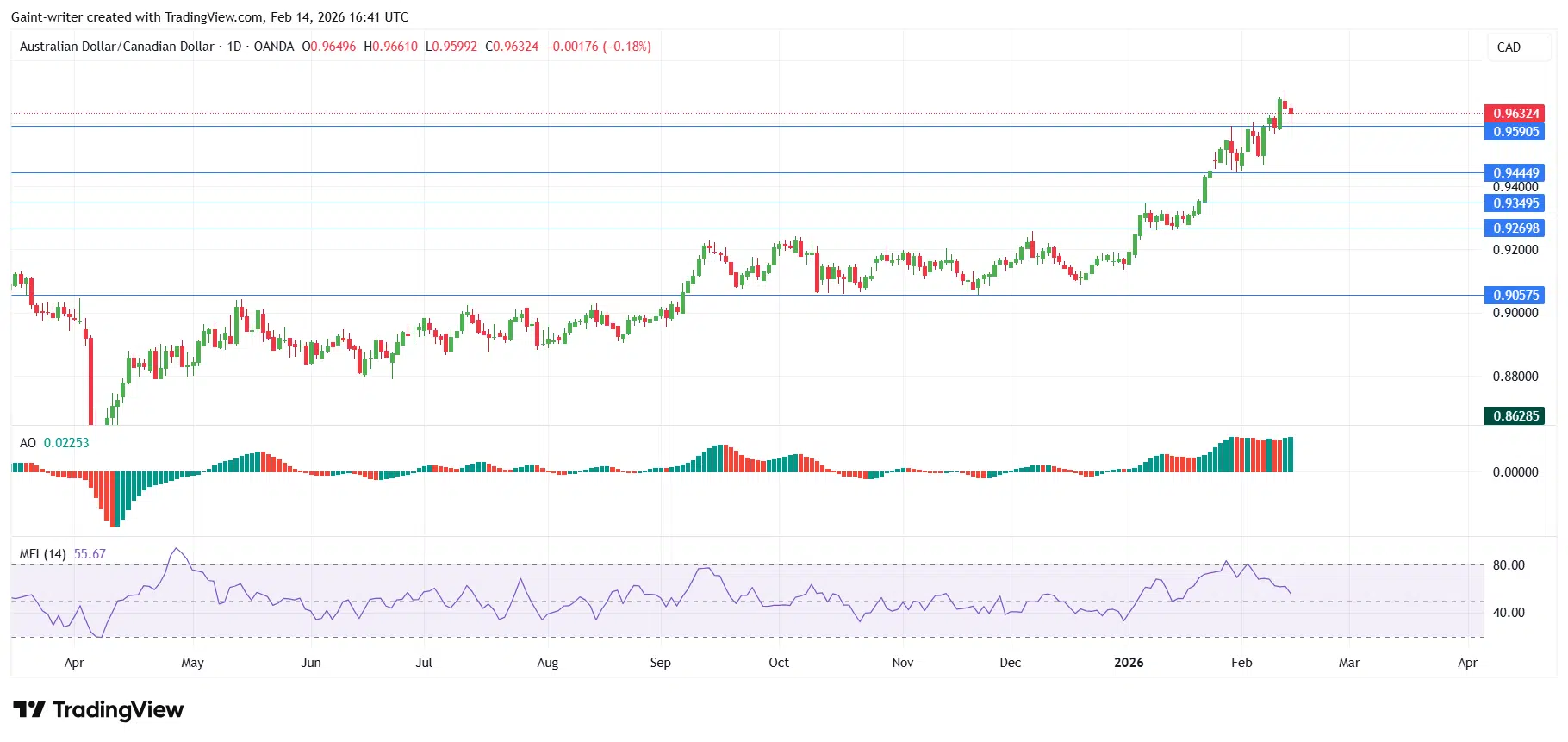Screen dimensions: 1568x742
Task: Select the 0.94449 horizontal line price tag
Action: (1515, 173)
